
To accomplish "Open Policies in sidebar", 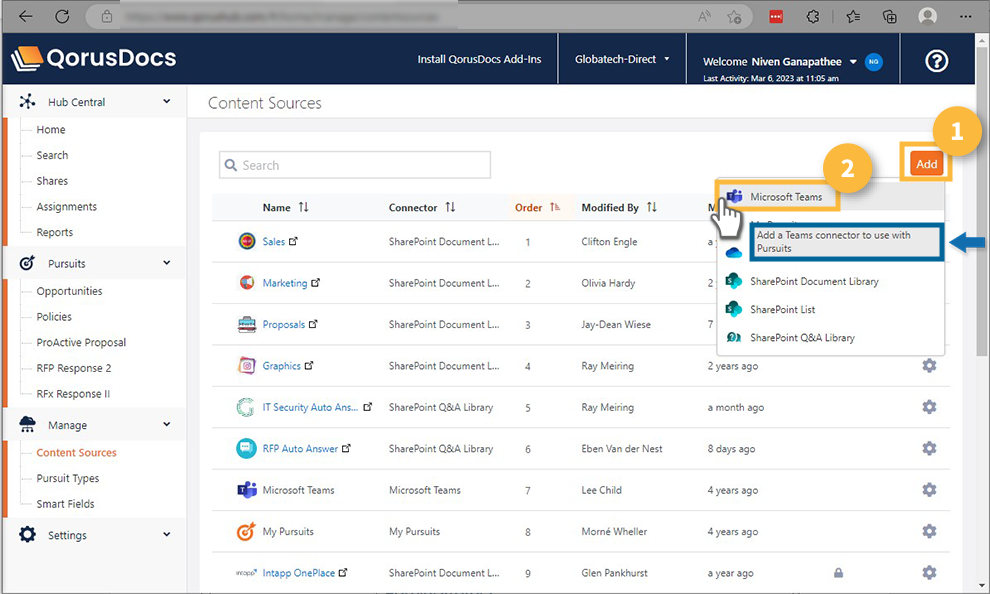I will 54,317.
